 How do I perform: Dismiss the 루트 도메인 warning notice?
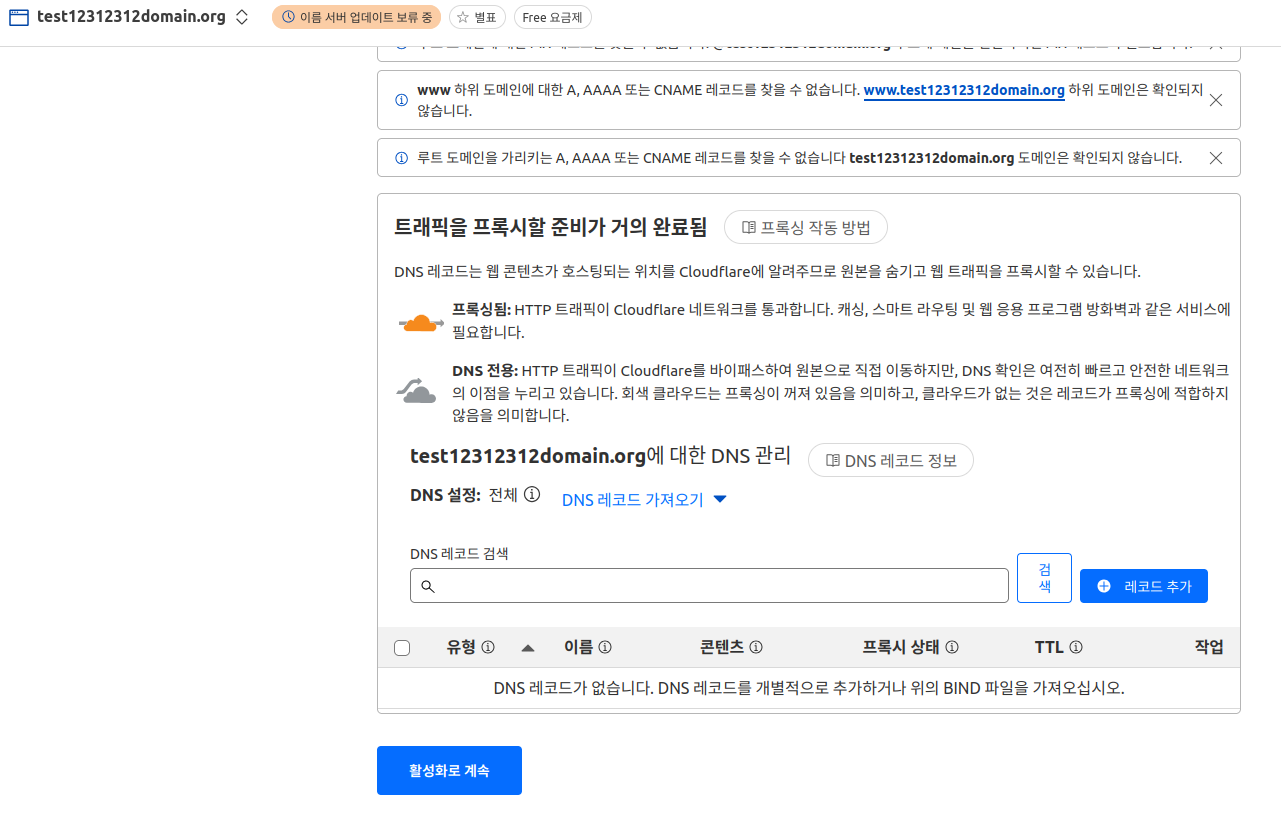(1216, 158)
